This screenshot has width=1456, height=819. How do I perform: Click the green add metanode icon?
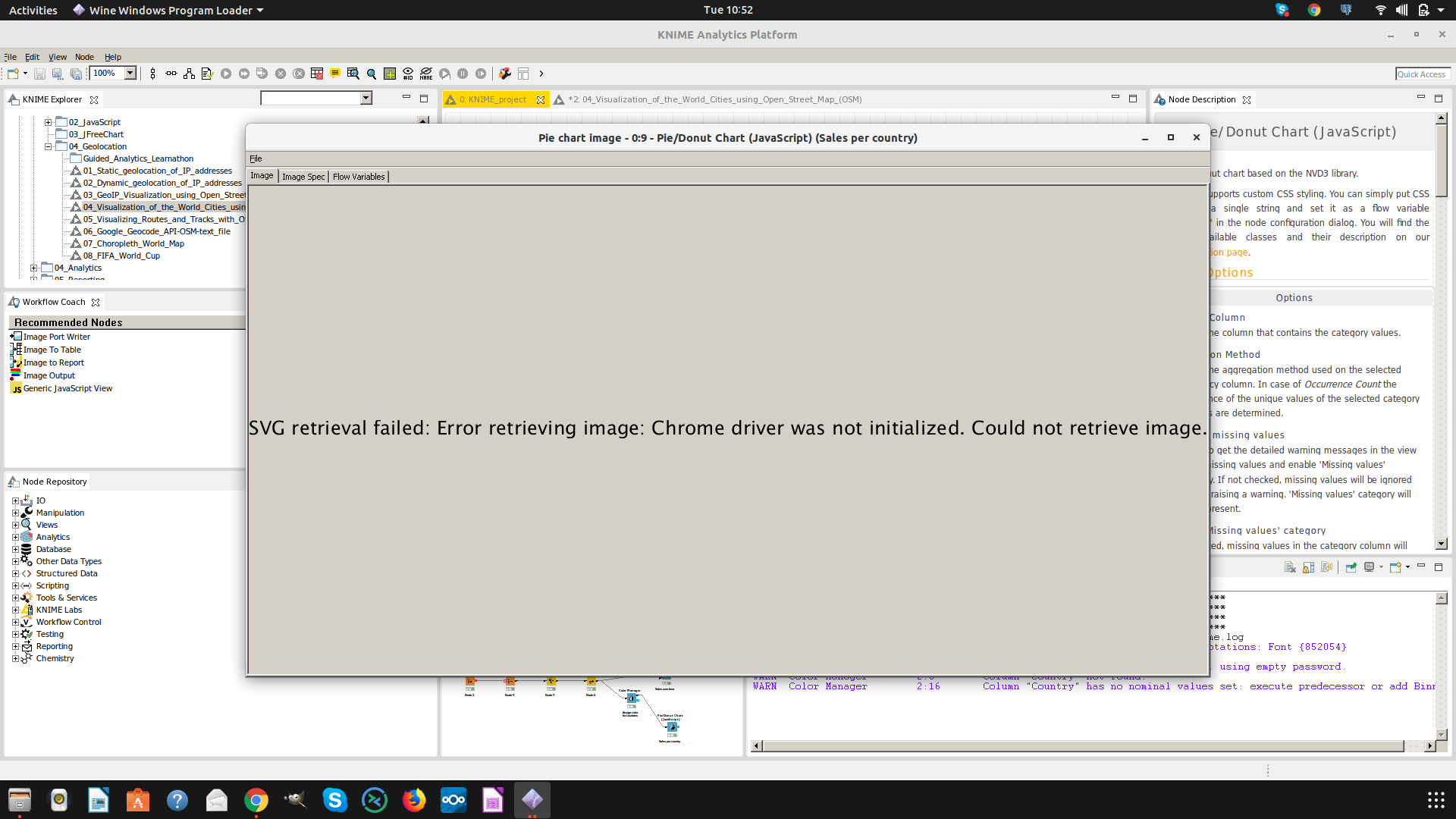[x=390, y=74]
